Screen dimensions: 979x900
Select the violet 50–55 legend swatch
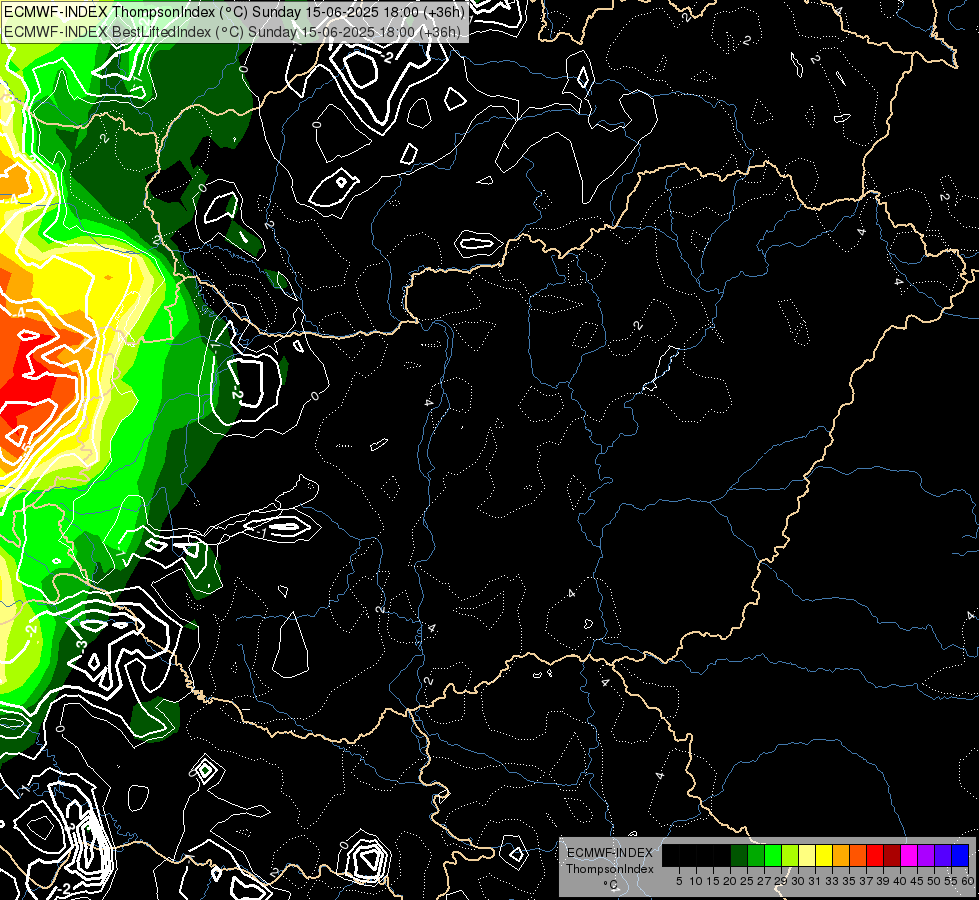(x=943, y=856)
